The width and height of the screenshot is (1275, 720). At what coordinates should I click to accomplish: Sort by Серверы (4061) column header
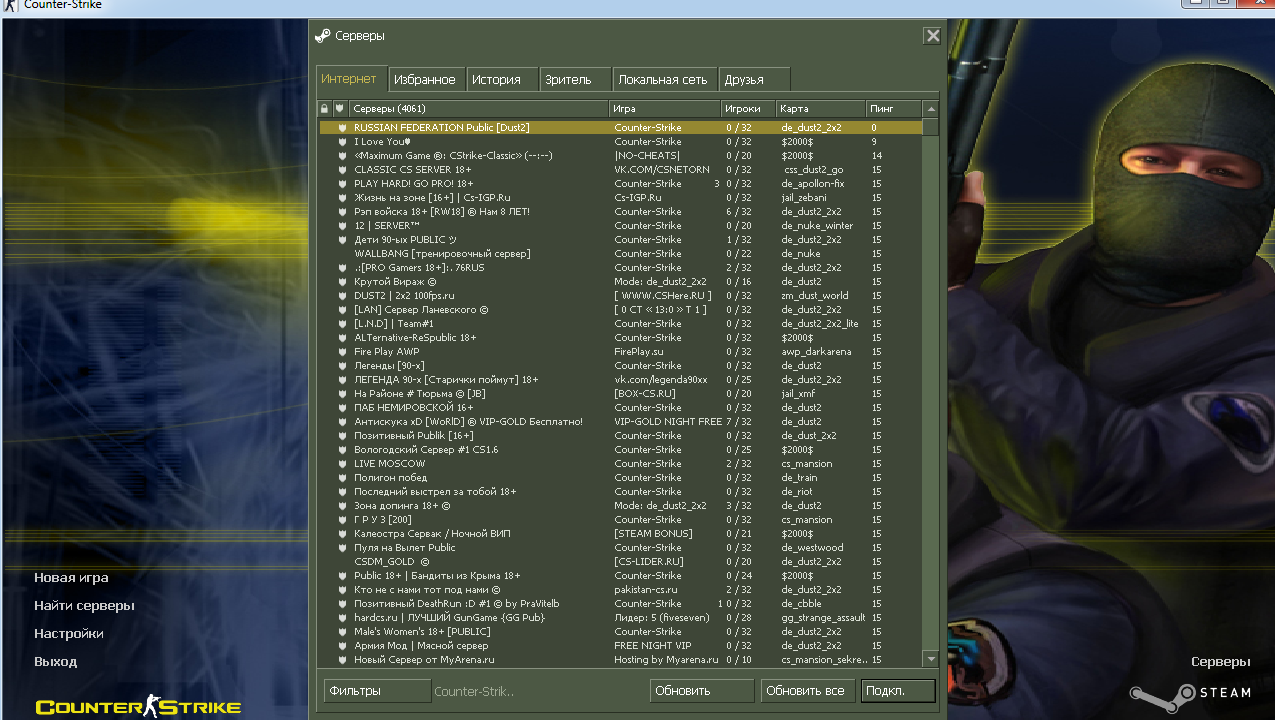point(478,108)
